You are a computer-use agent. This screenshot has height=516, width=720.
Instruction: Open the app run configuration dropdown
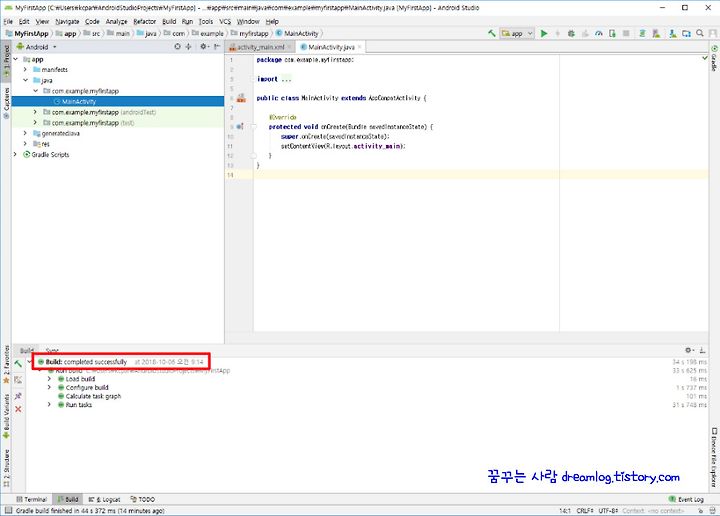pyautogui.click(x=517, y=33)
